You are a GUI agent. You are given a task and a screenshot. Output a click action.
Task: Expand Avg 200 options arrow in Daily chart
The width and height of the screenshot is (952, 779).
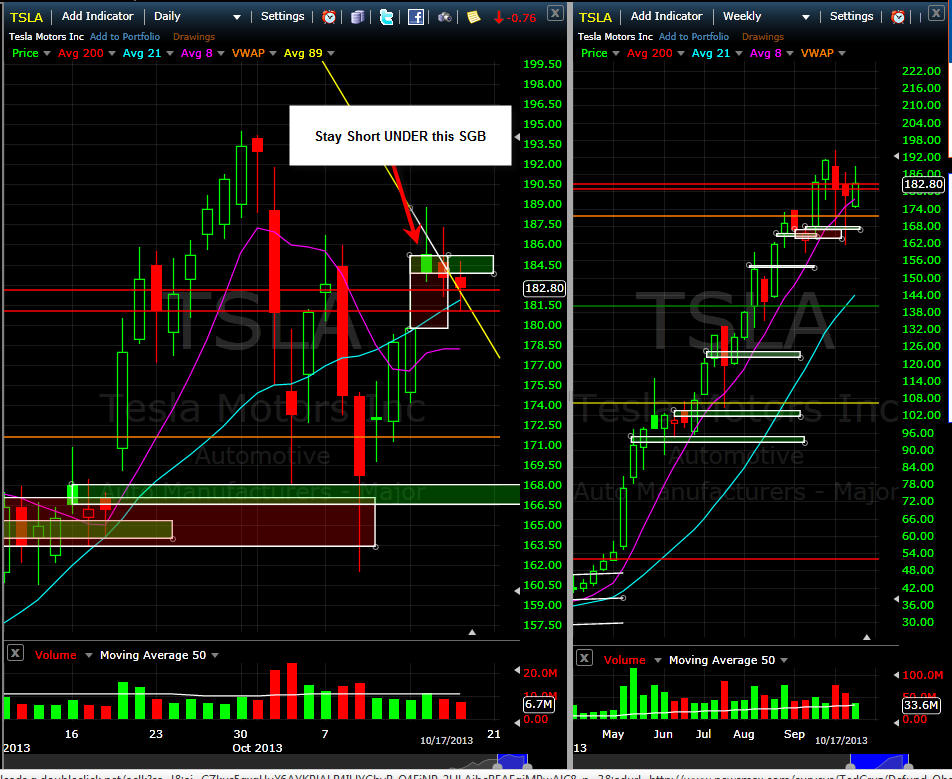pos(112,53)
